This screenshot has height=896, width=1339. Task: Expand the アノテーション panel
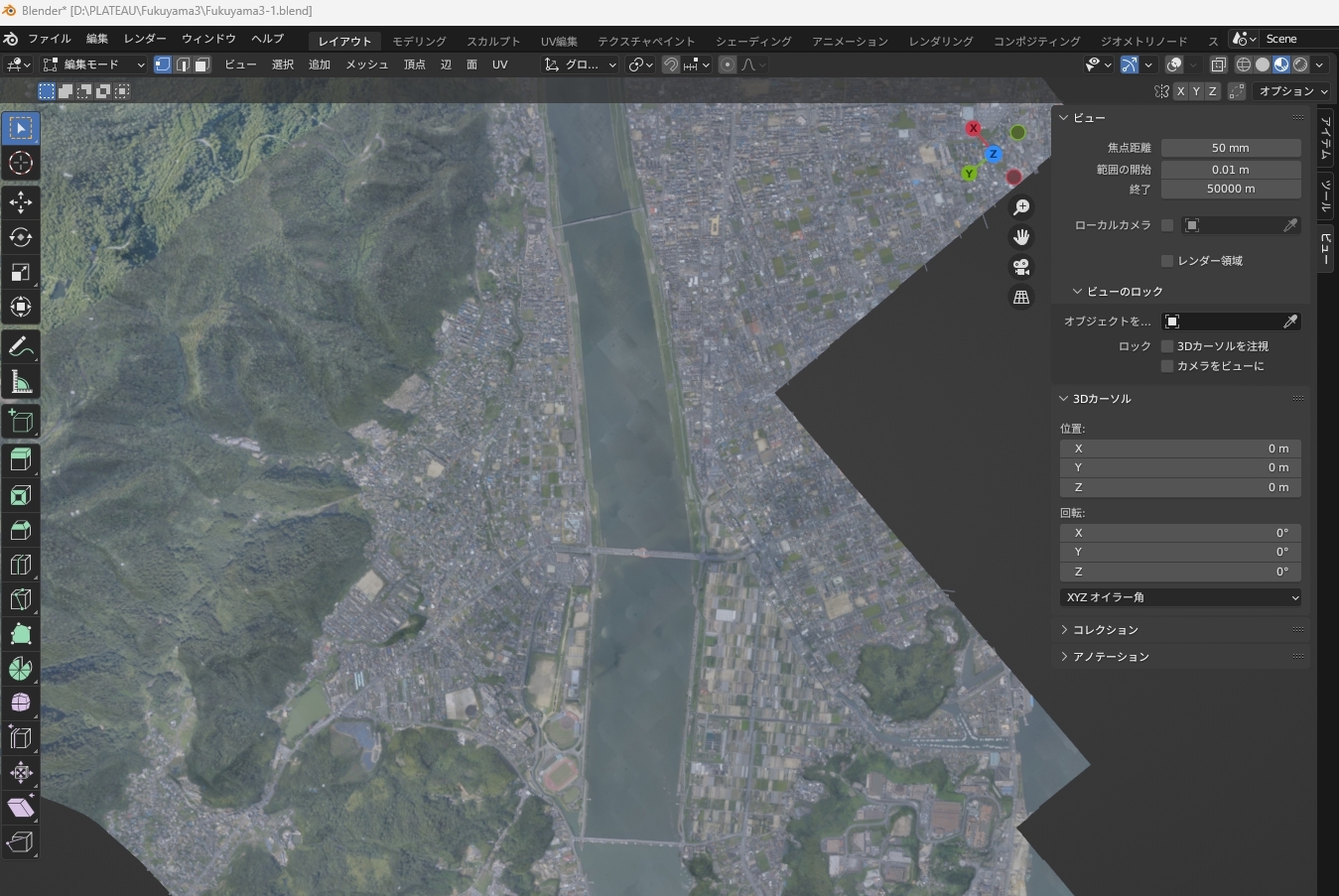coord(1110,657)
